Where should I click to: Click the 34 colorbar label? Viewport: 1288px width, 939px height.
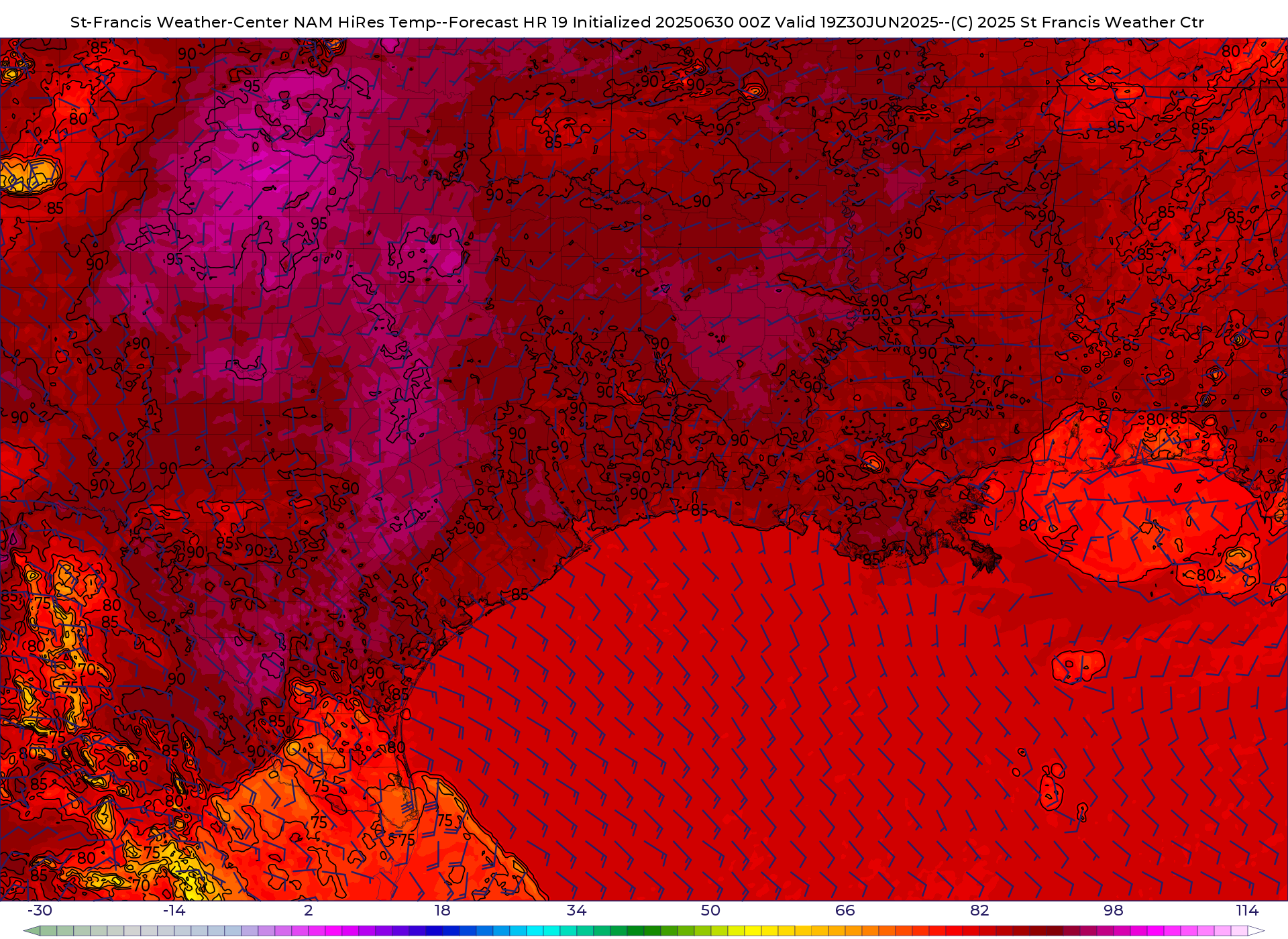coord(577,910)
